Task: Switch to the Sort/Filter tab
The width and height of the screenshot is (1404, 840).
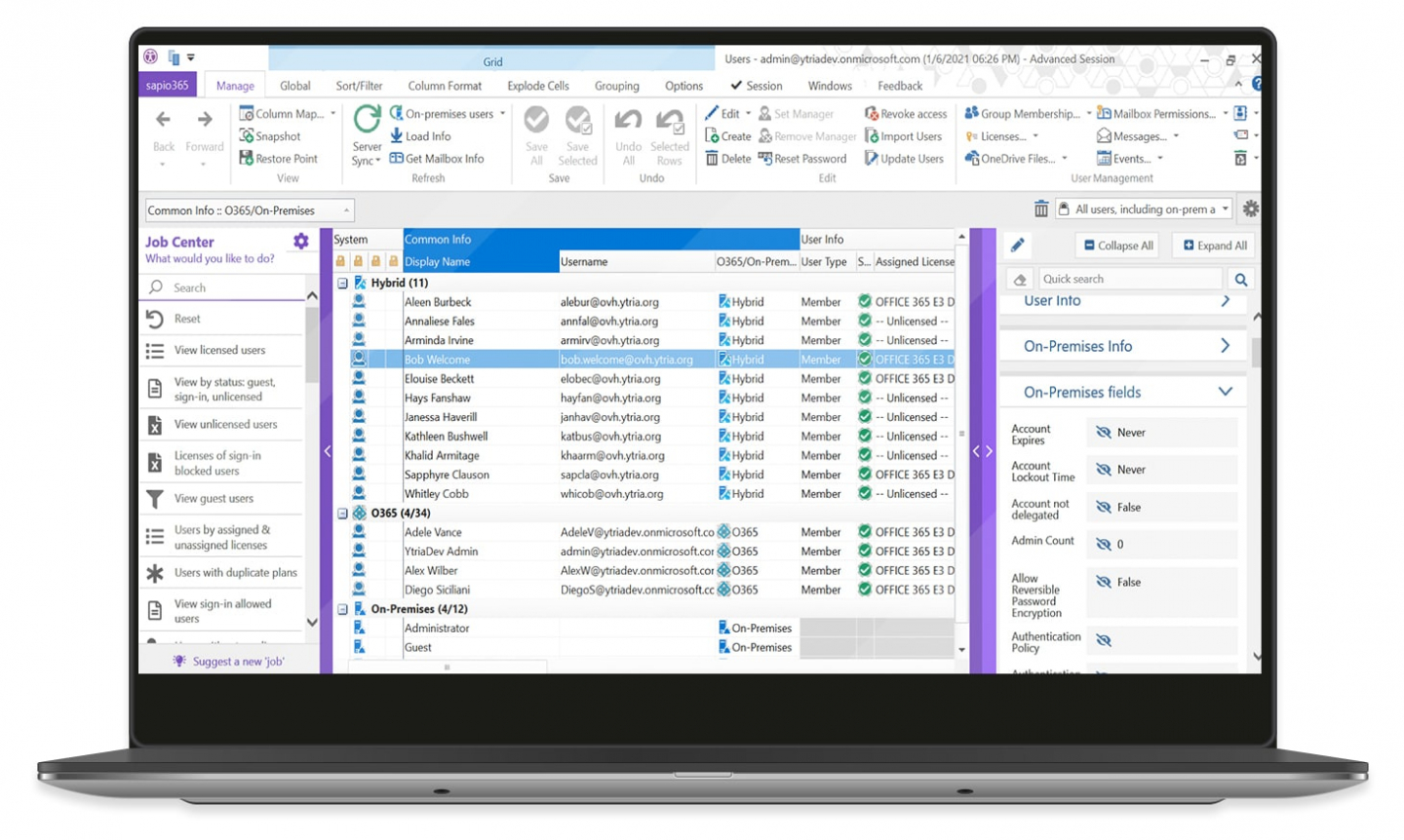Action: pyautogui.click(x=359, y=86)
